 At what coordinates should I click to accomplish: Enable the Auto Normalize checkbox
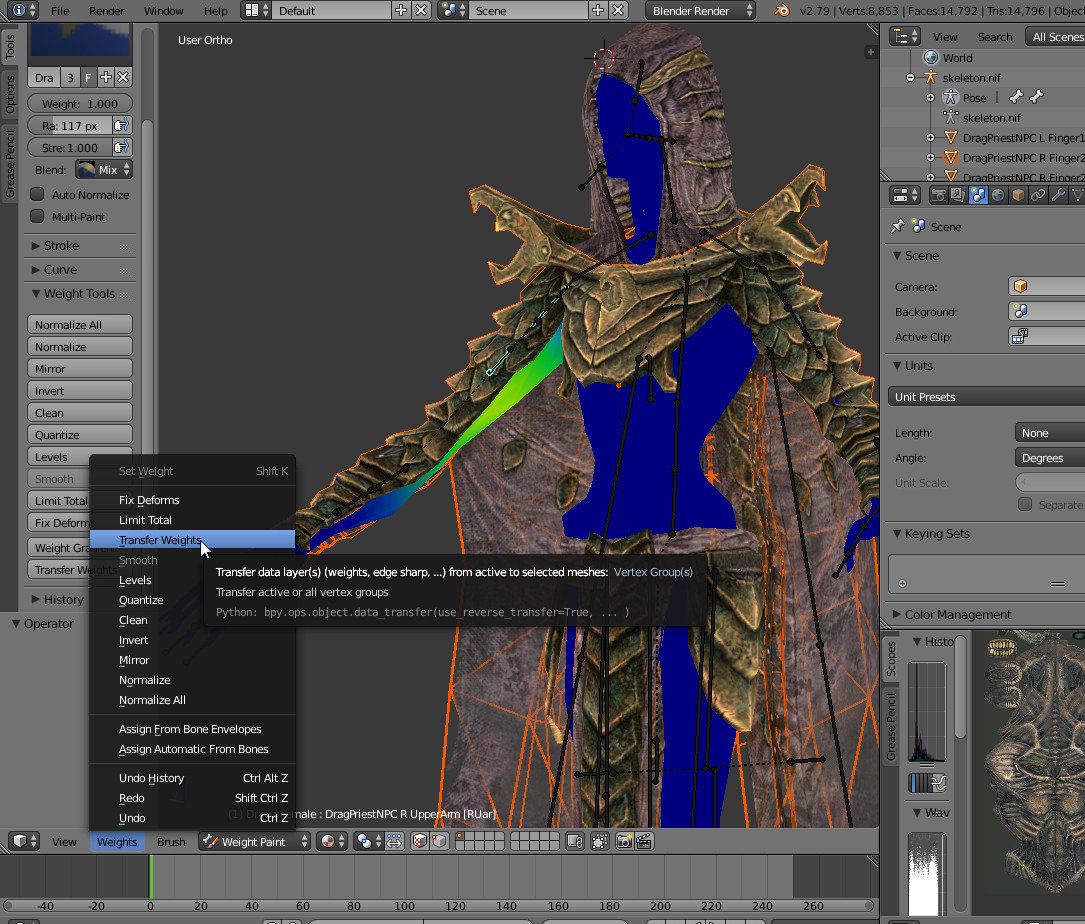point(37,194)
